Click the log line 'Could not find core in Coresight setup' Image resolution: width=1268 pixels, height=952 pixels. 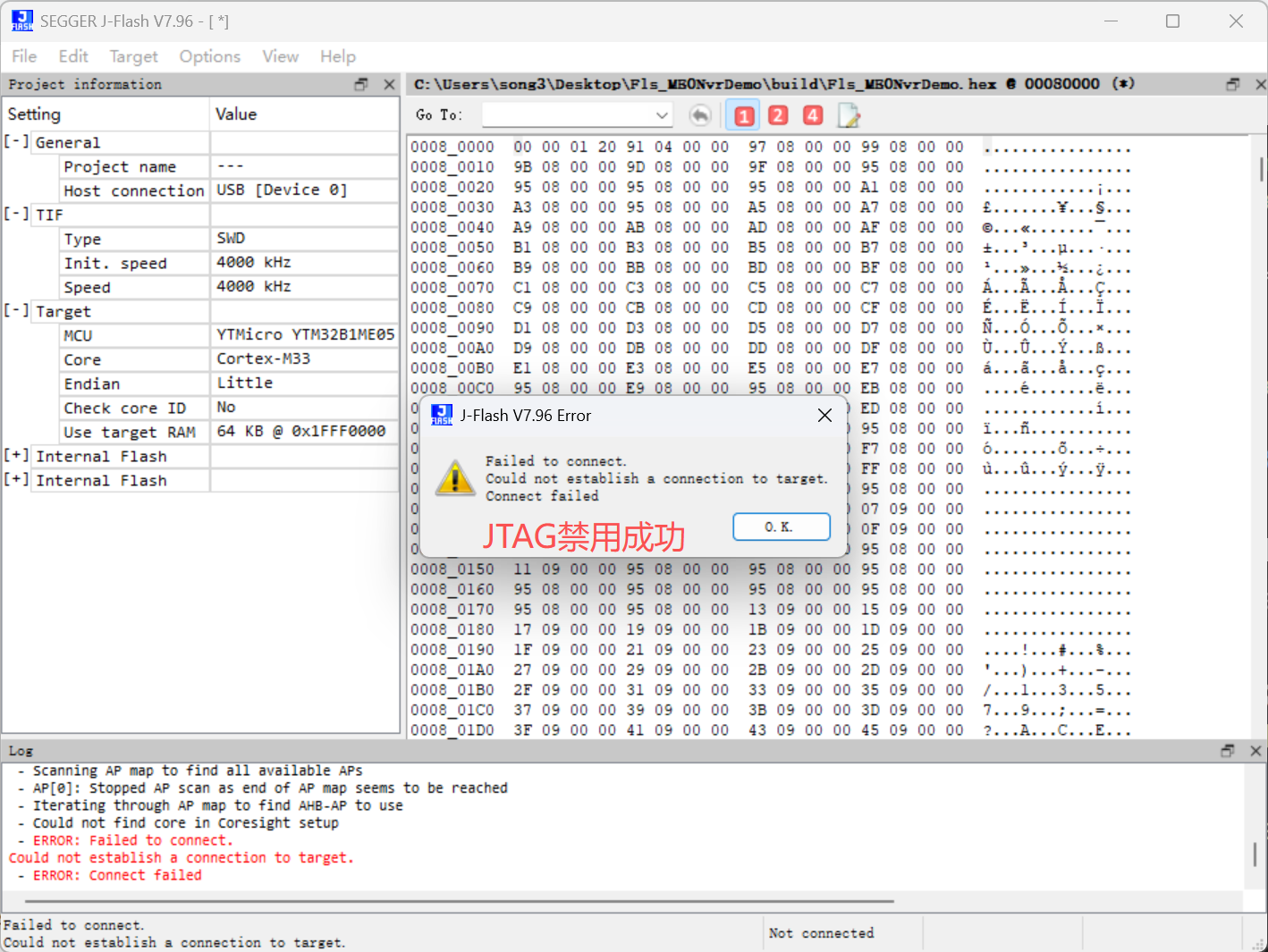pos(186,823)
